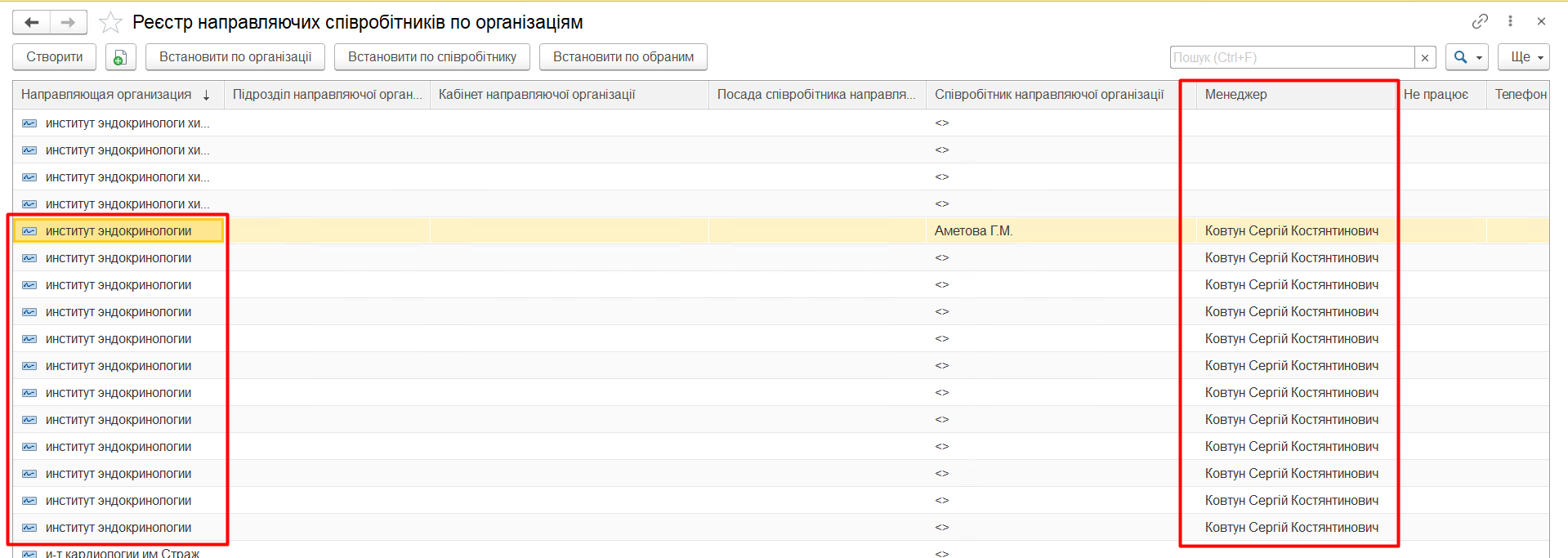Open the three-dot options menu
This screenshot has width=1568, height=558.
tap(1510, 21)
